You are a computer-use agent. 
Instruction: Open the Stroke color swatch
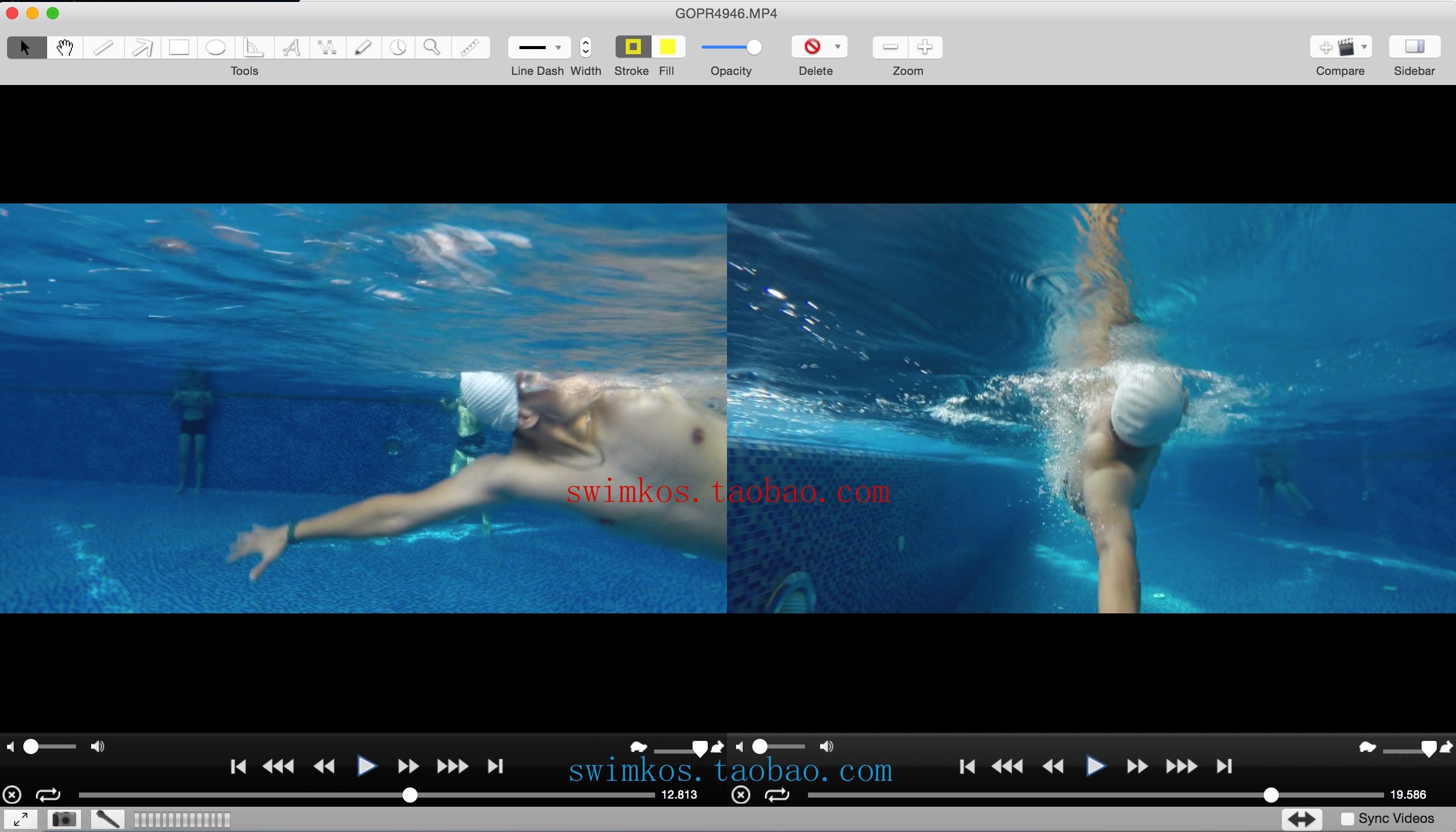click(633, 47)
